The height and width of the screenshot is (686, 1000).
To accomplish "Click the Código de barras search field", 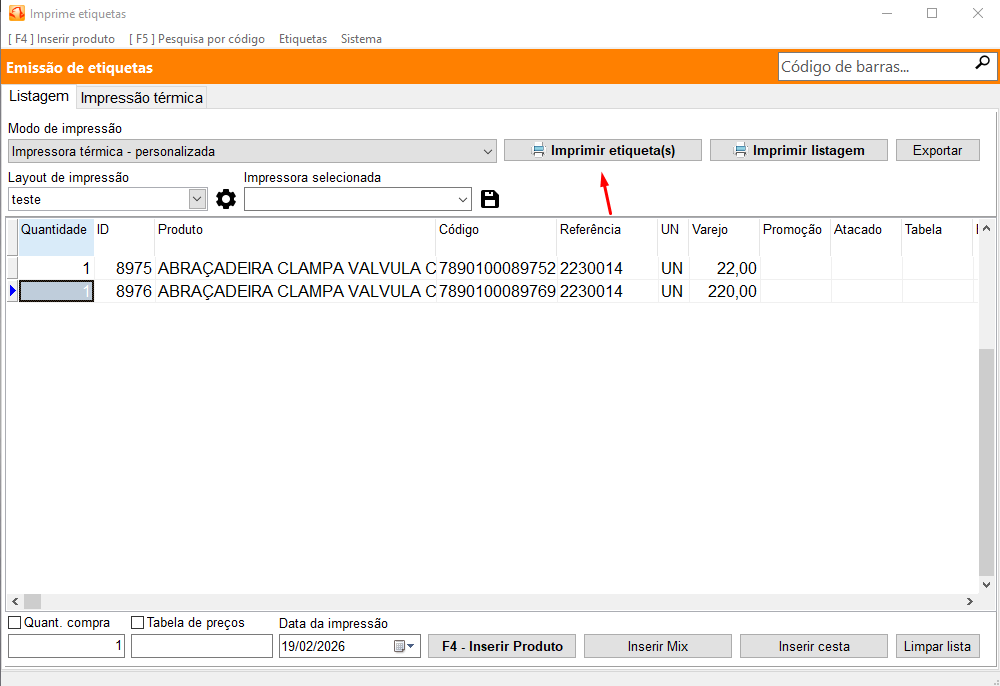I will pos(875,67).
